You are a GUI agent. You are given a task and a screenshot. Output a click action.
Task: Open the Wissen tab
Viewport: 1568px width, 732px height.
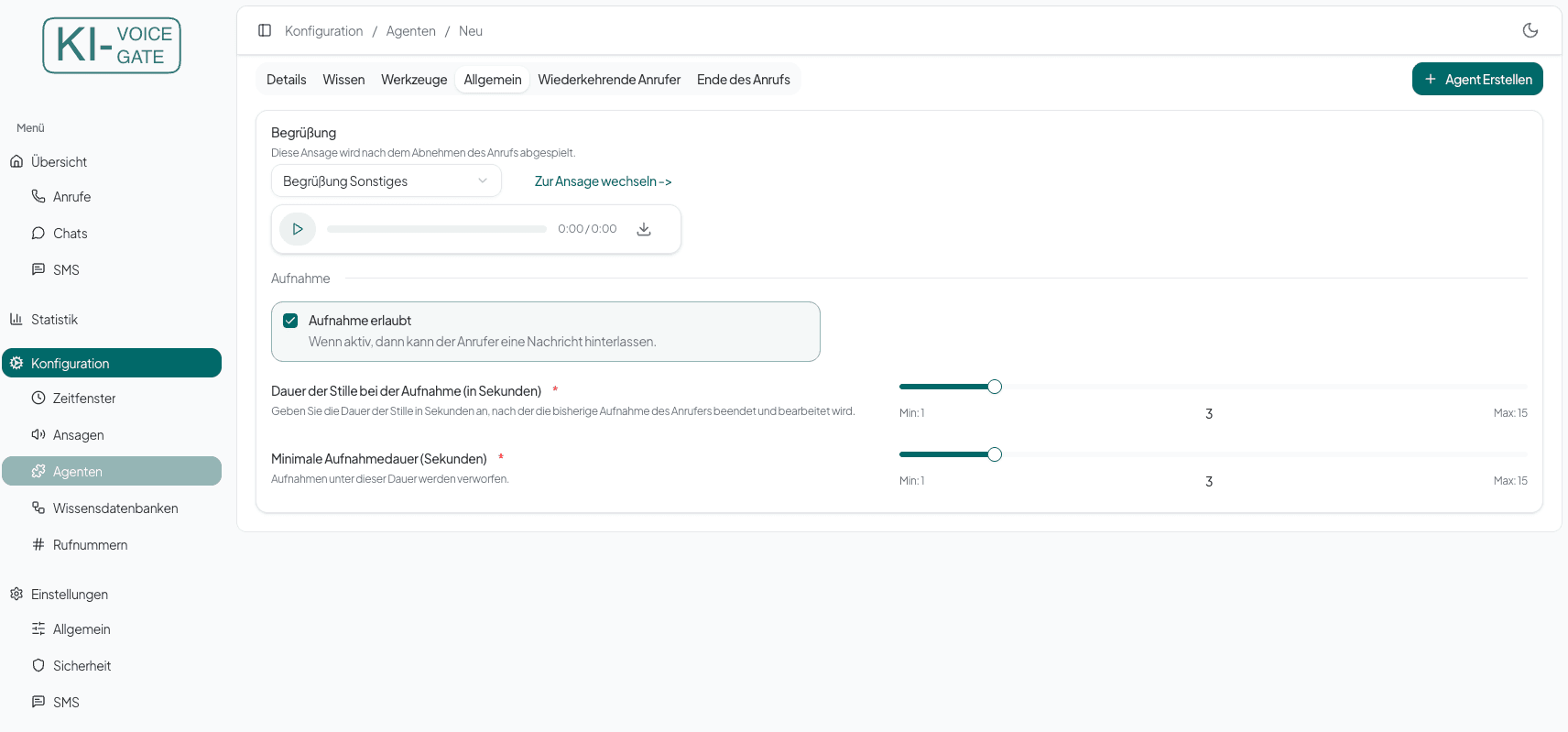343,80
